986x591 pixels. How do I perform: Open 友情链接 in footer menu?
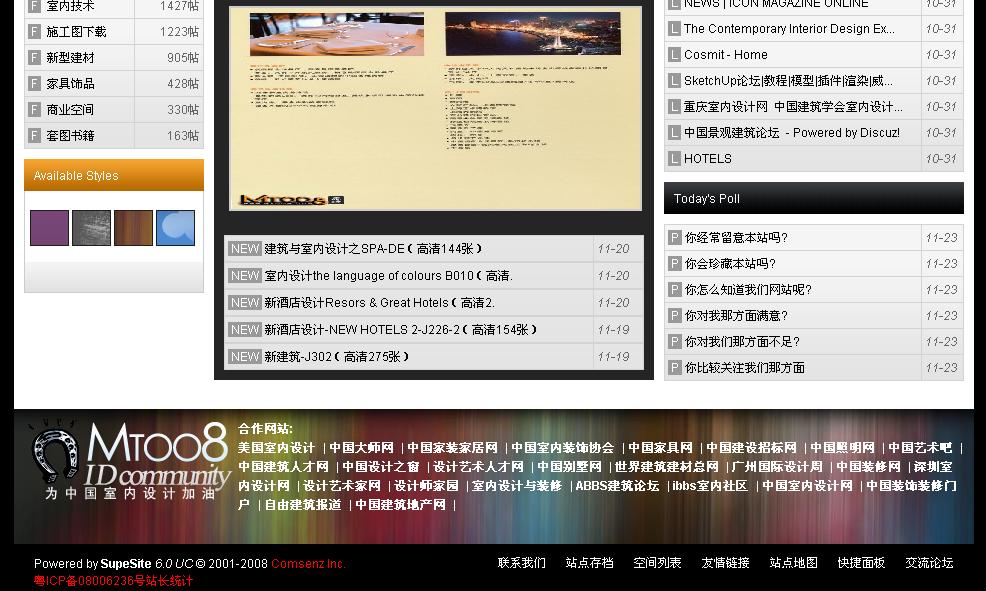point(726,563)
